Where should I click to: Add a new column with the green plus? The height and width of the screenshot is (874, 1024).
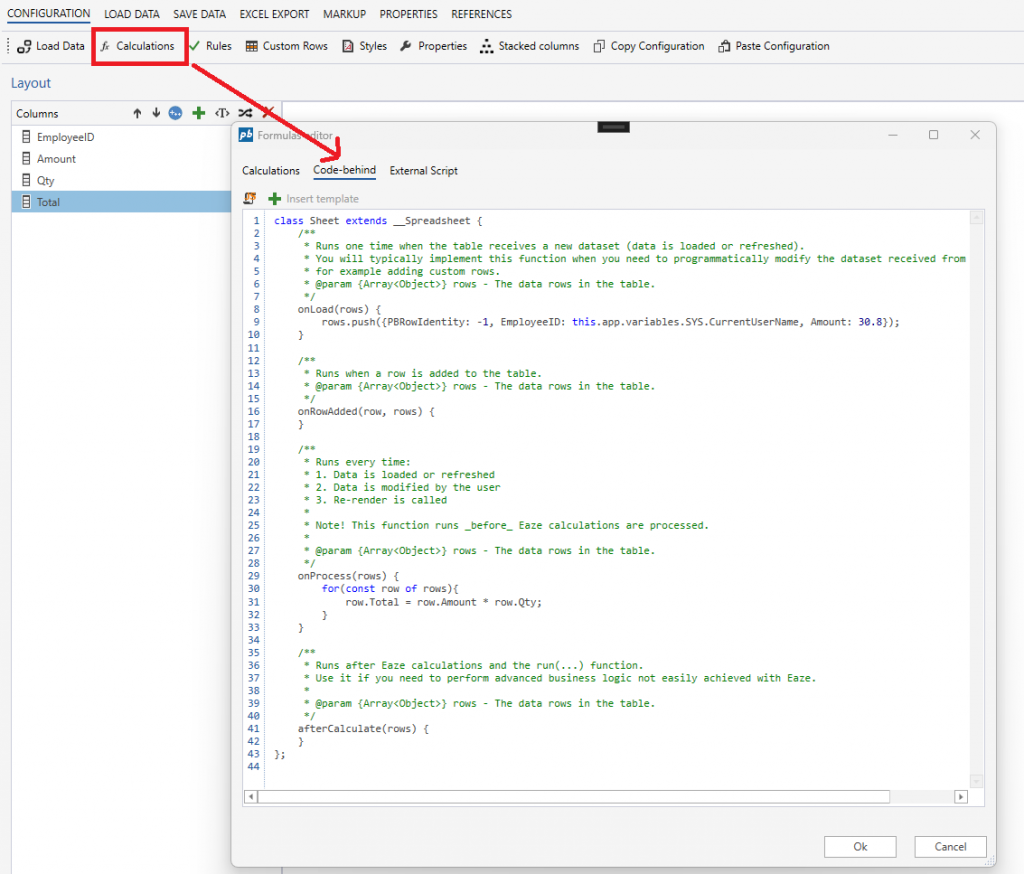click(x=199, y=114)
